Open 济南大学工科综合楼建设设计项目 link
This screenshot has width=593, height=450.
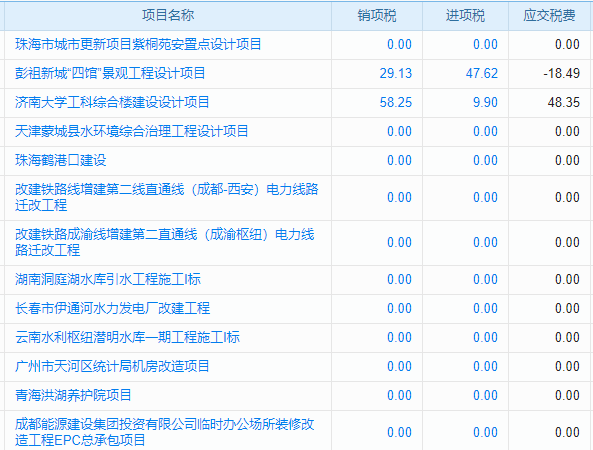click(112, 102)
